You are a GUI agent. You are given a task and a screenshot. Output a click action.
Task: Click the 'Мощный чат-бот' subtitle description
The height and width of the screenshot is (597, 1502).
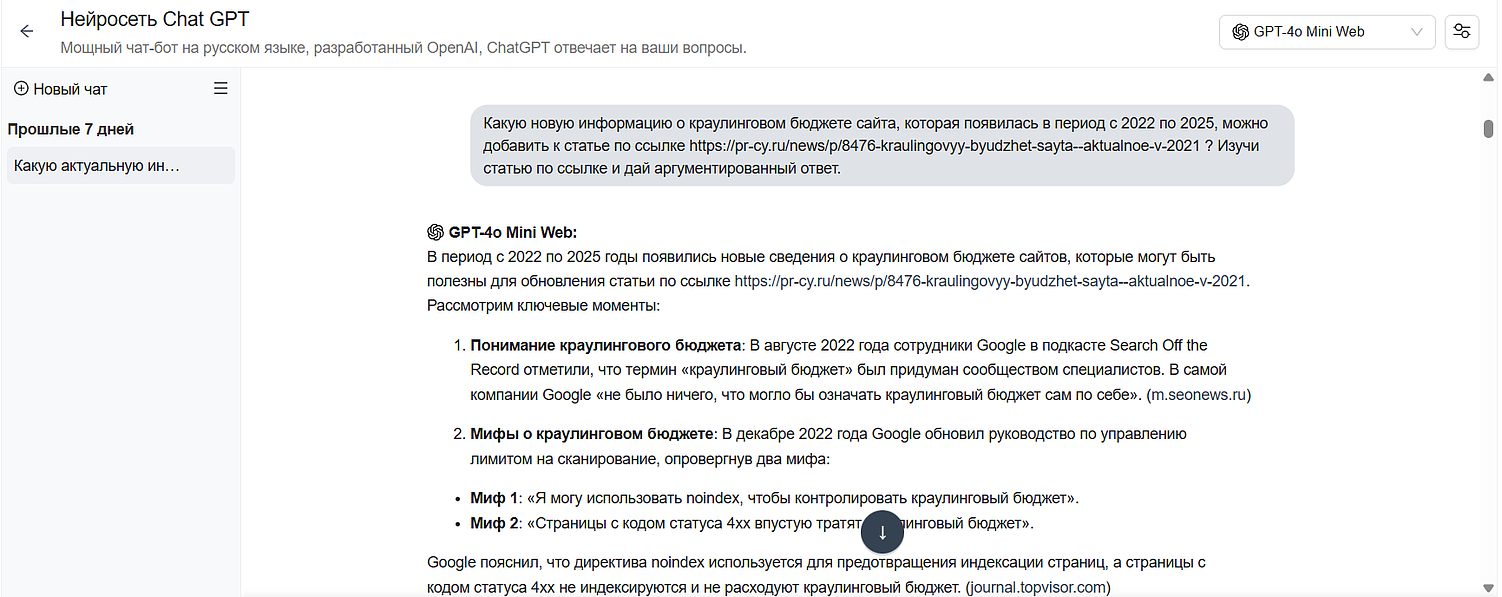tap(404, 47)
